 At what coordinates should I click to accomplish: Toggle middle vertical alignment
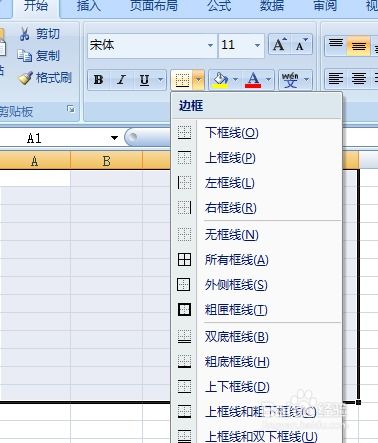pos(359,45)
